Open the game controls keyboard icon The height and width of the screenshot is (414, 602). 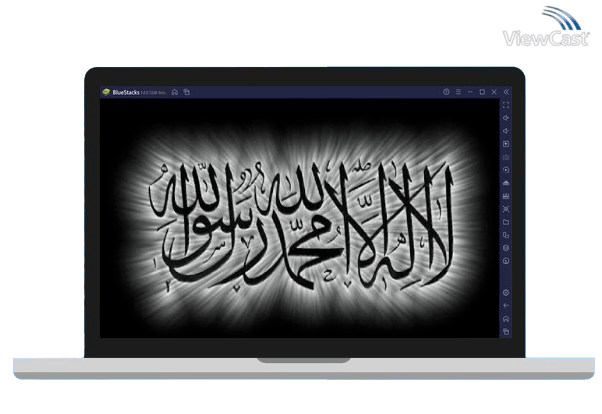click(506, 157)
